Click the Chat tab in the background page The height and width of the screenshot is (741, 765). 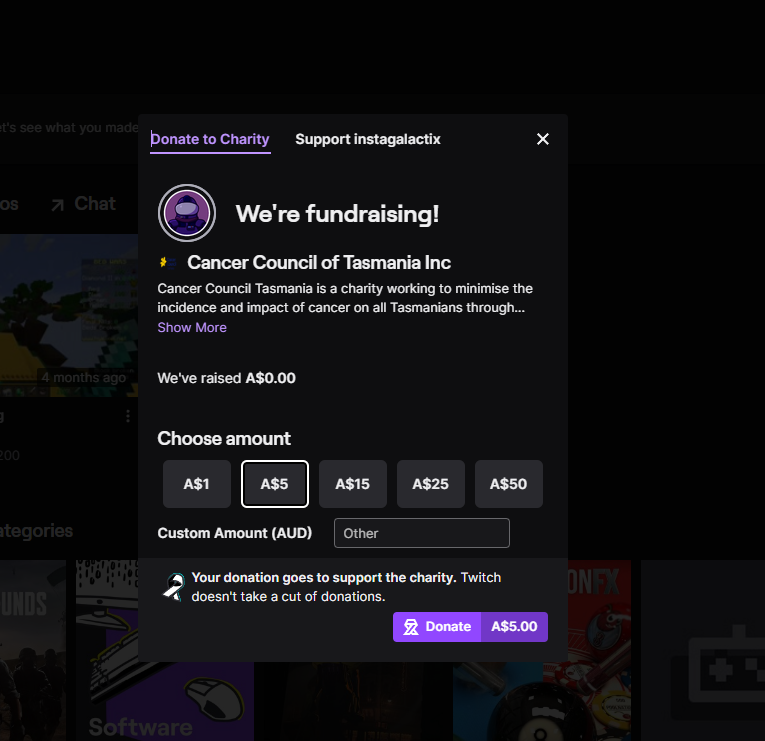95,204
